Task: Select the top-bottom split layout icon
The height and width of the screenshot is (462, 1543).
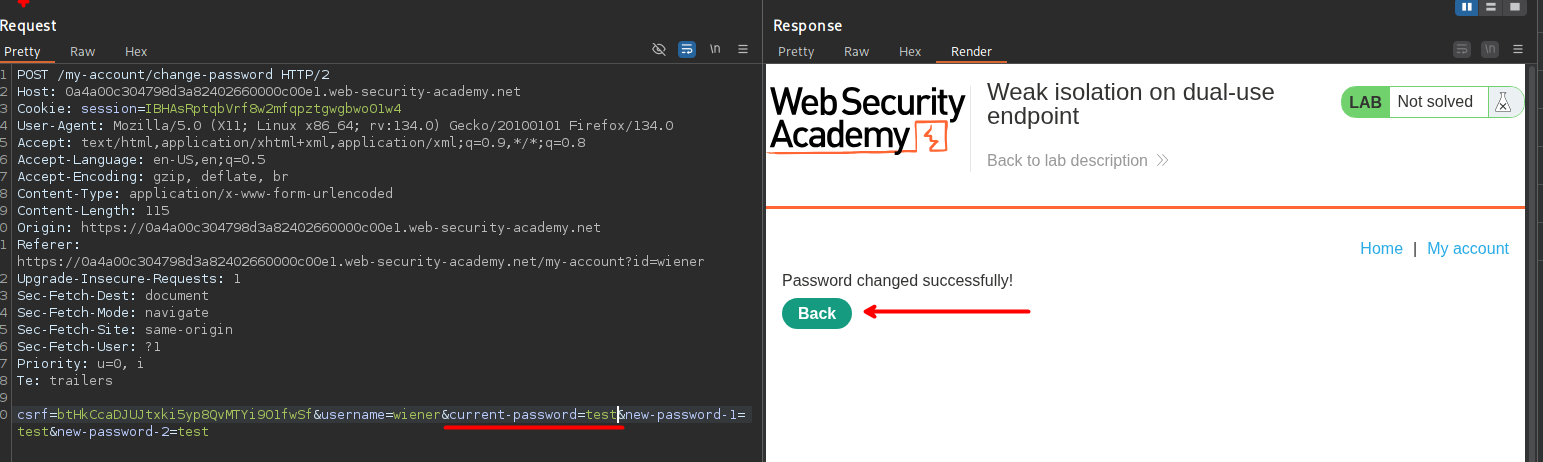Action: tap(1491, 7)
